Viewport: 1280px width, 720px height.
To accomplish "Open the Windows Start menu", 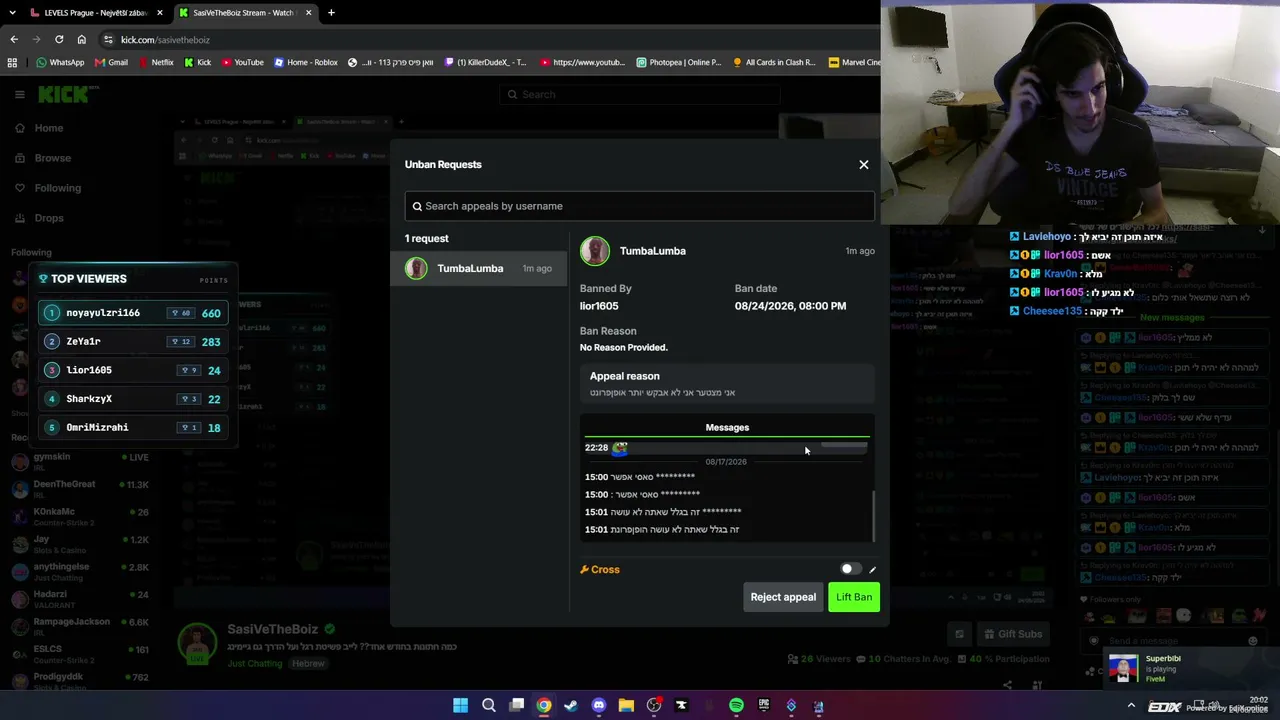I will tap(460, 706).
